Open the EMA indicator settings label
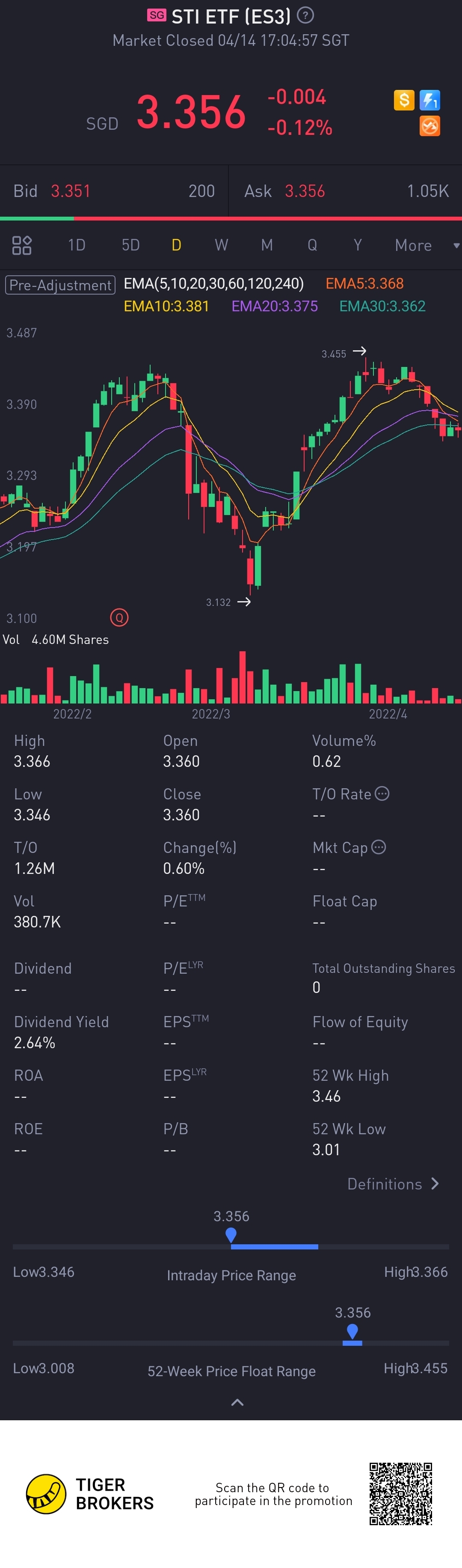This screenshot has width=462, height=1568. [213, 283]
